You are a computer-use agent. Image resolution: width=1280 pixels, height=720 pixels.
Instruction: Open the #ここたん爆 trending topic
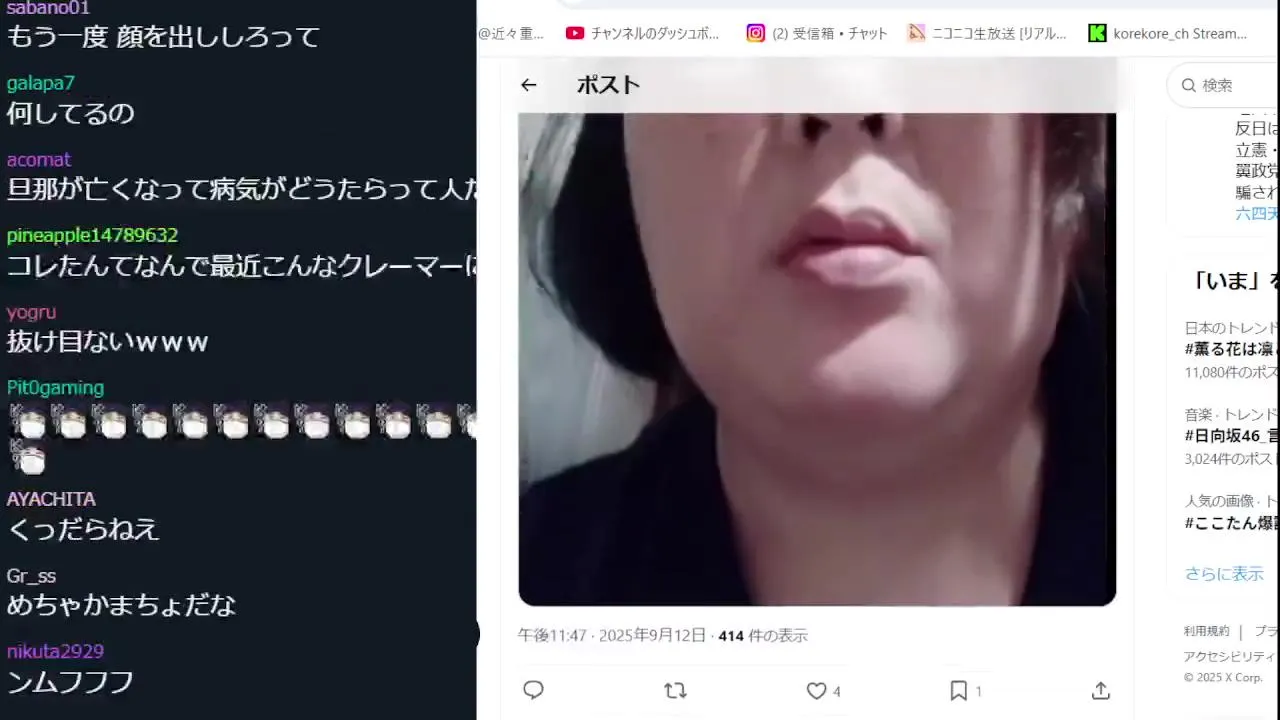point(1232,522)
